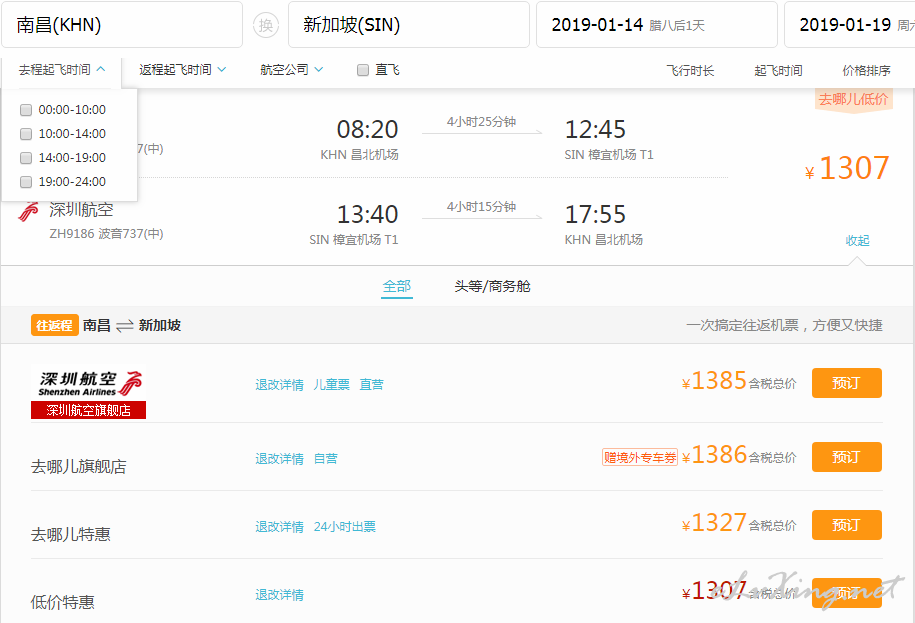Viewport: 915px width, 623px height.
Task: Click the 自营 link
Action: [326, 459]
